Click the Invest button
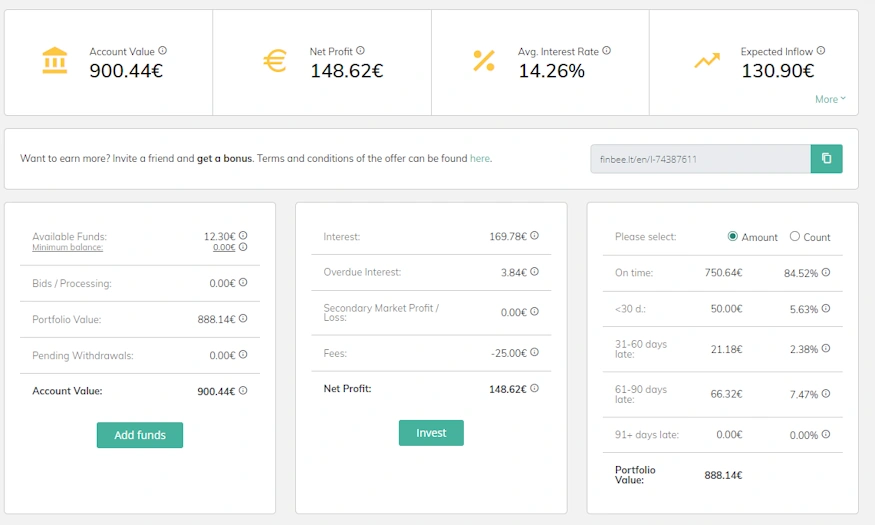Viewport: 875px width, 525px height. (431, 433)
